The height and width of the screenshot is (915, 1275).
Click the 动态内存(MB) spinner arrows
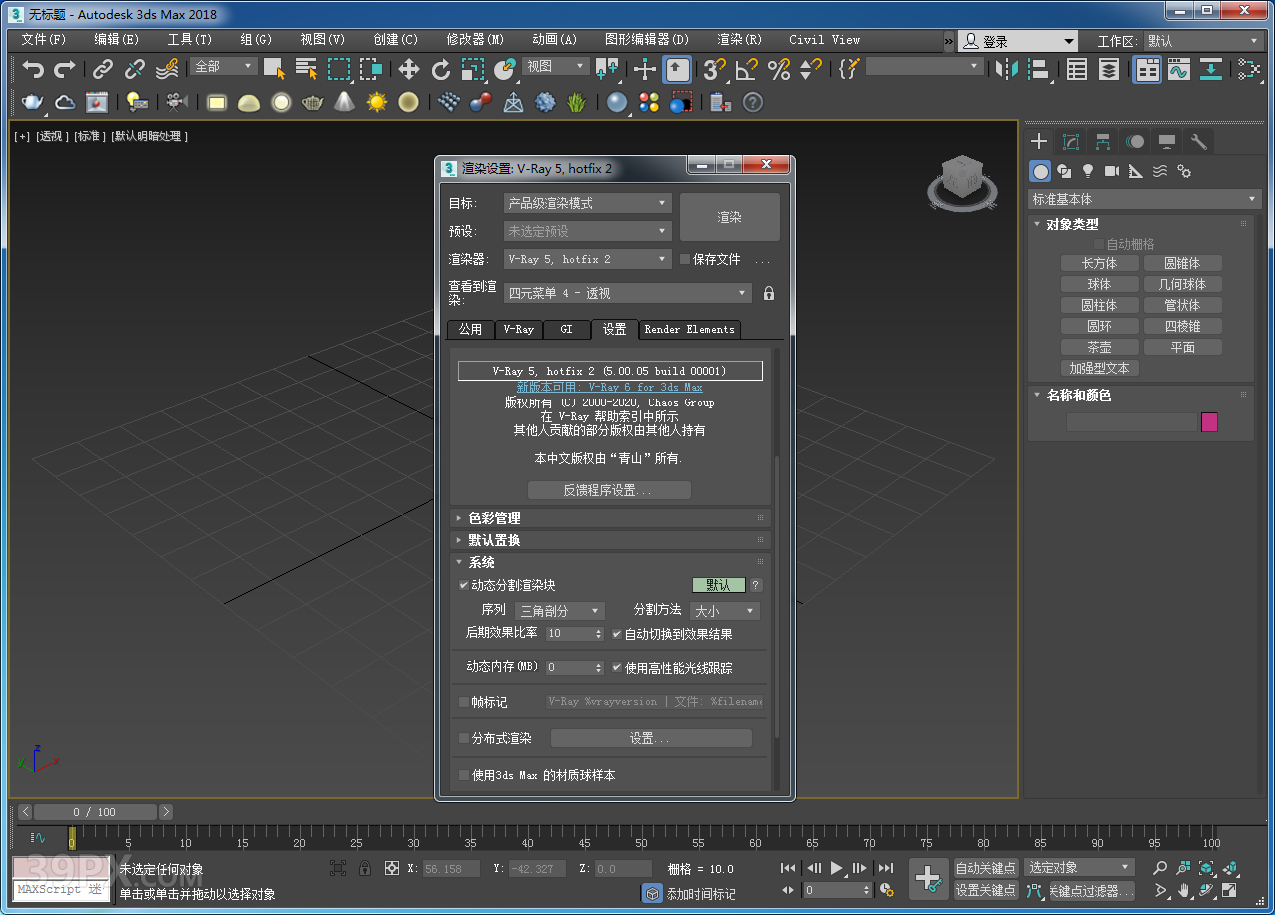click(600, 668)
